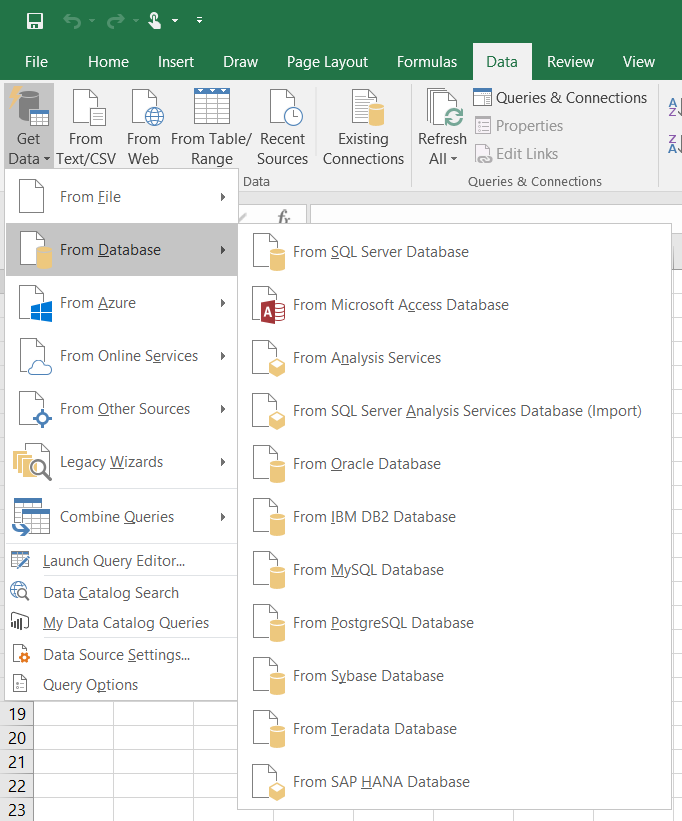682x821 pixels.
Task: Expand the From File submenu
Action: coord(121,197)
